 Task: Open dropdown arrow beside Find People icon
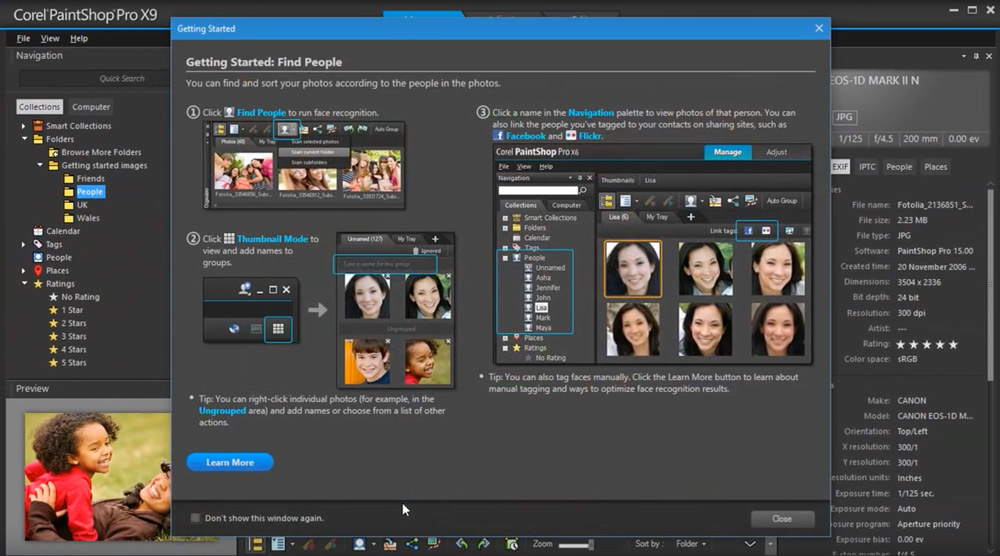pos(374,545)
